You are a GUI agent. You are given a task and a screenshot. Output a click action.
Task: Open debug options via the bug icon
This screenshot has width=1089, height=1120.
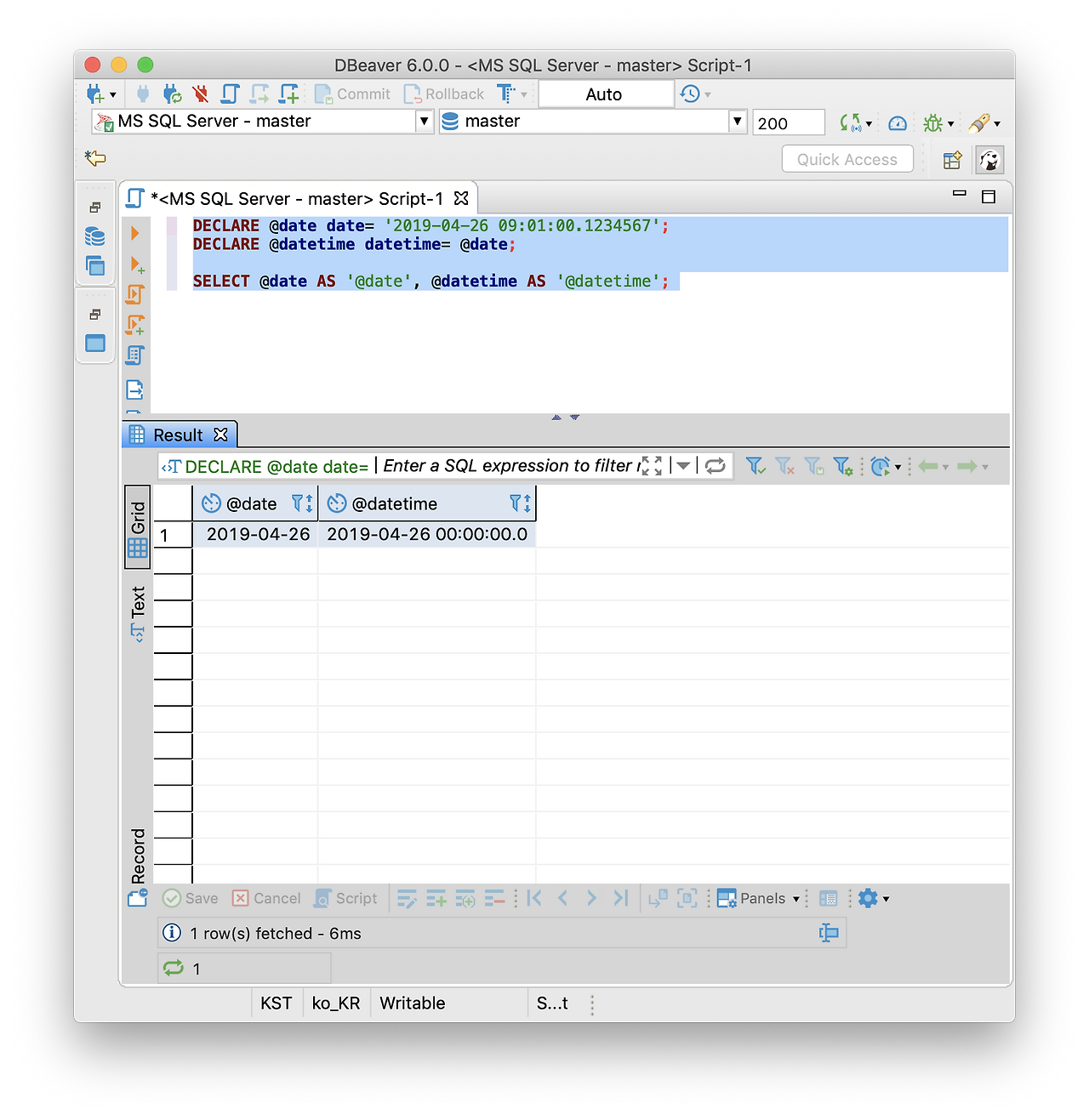(934, 122)
